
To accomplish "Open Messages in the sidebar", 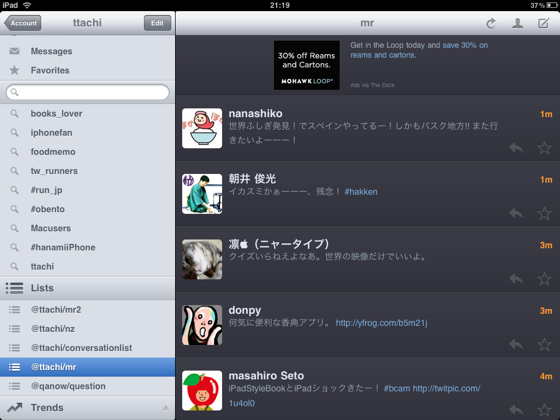I will point(88,51).
